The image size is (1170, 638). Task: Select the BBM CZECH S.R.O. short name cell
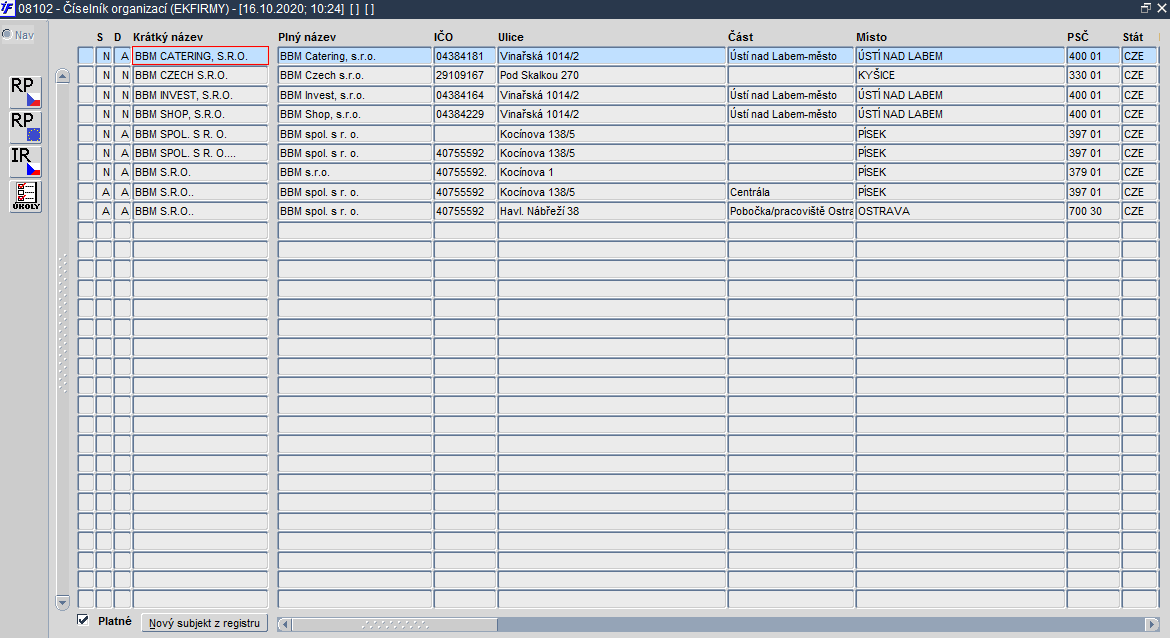click(200, 75)
